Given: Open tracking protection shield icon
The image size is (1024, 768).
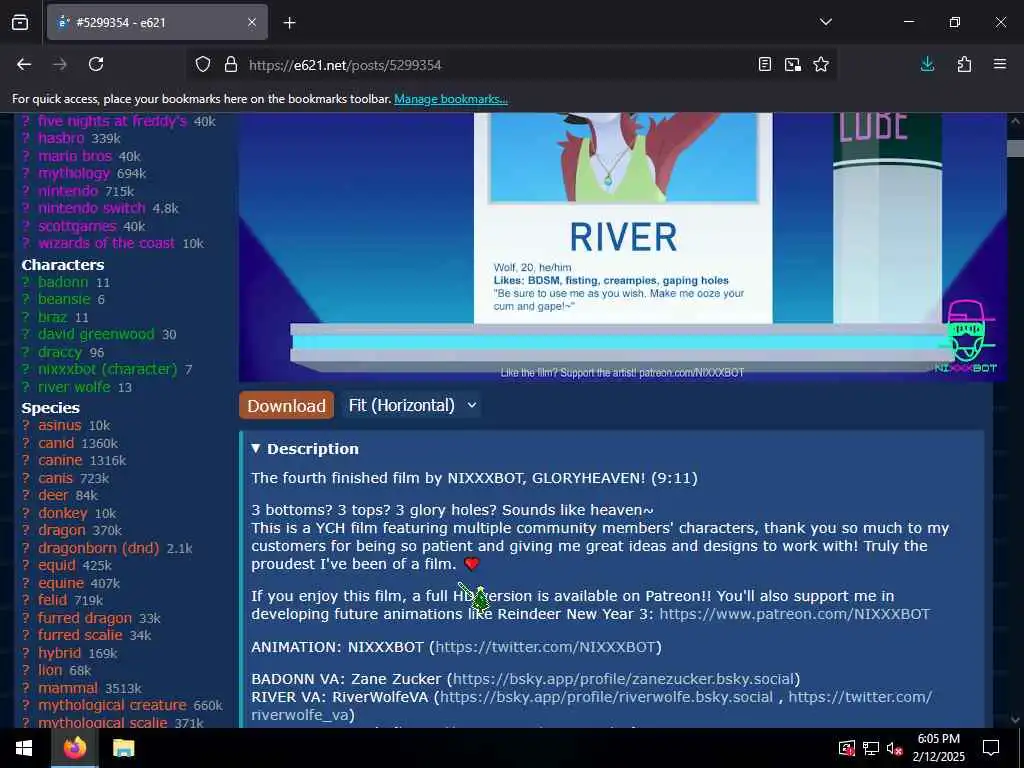Looking at the screenshot, I should (x=203, y=65).
